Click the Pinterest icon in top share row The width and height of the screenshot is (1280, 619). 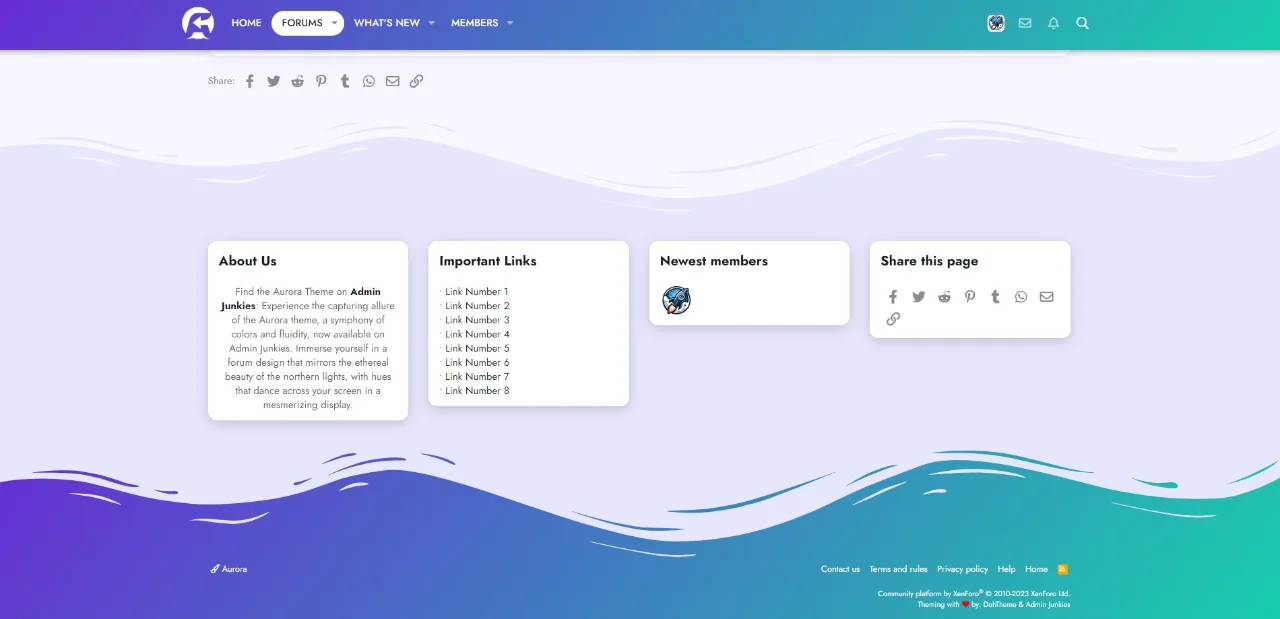point(321,81)
